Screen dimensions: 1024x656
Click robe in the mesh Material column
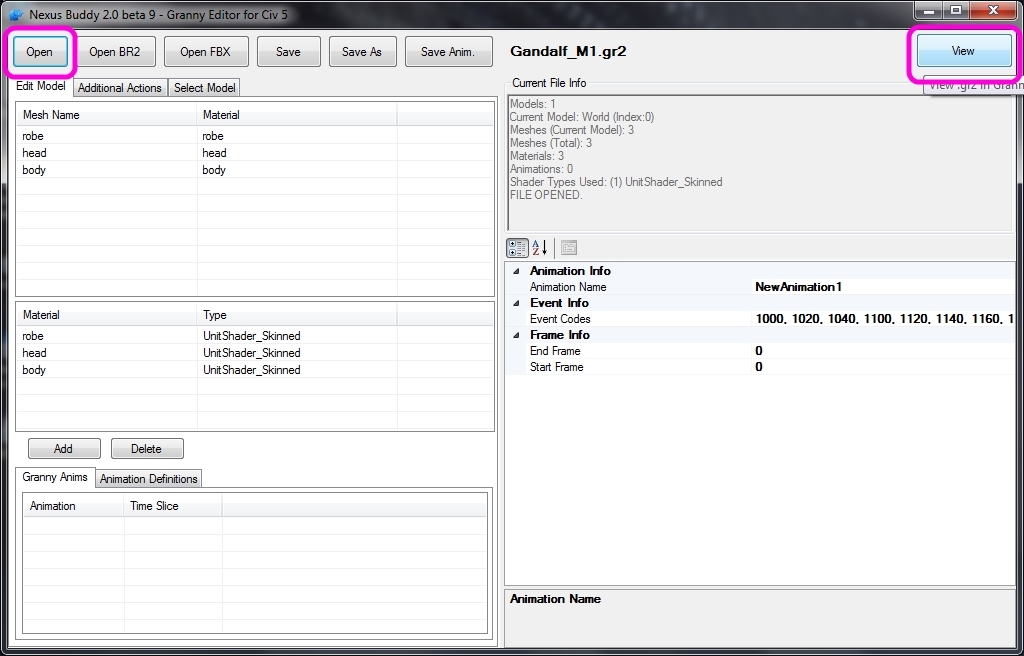pos(213,136)
